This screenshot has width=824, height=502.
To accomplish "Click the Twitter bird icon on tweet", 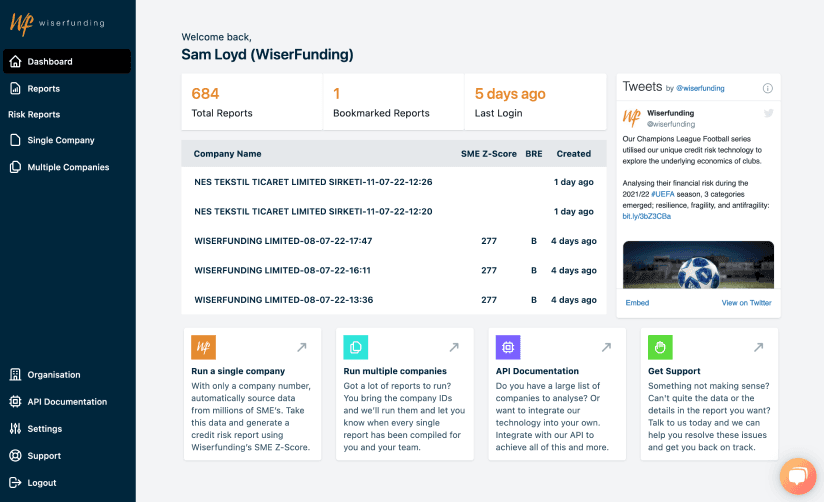I will point(768,113).
